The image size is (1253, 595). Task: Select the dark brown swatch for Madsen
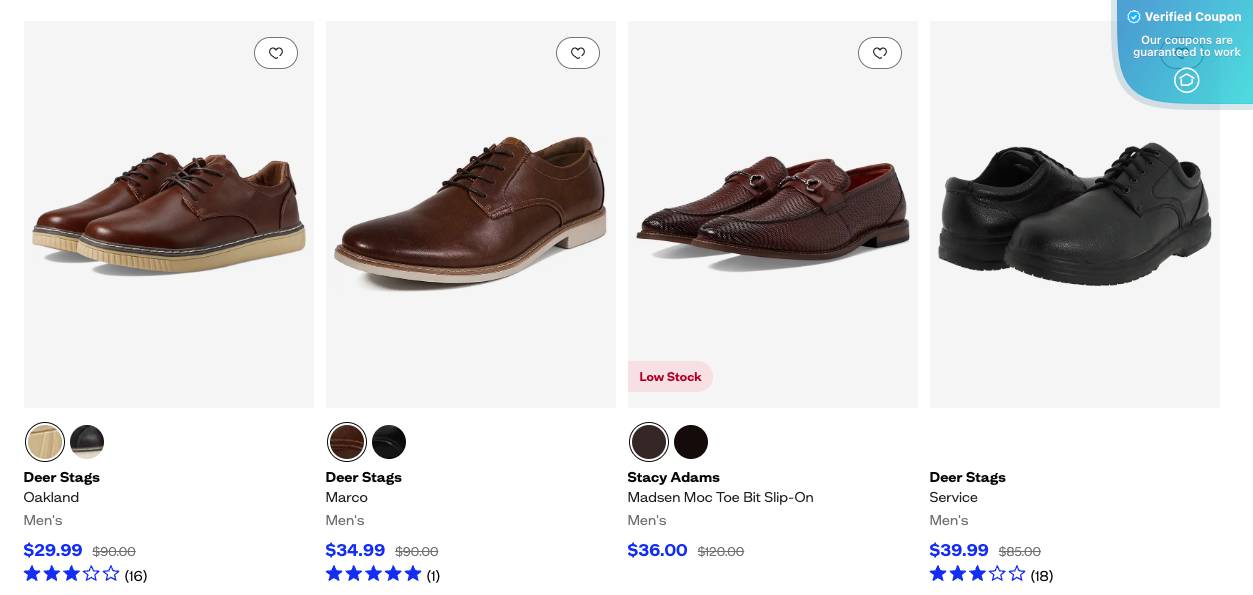pyautogui.click(x=649, y=441)
